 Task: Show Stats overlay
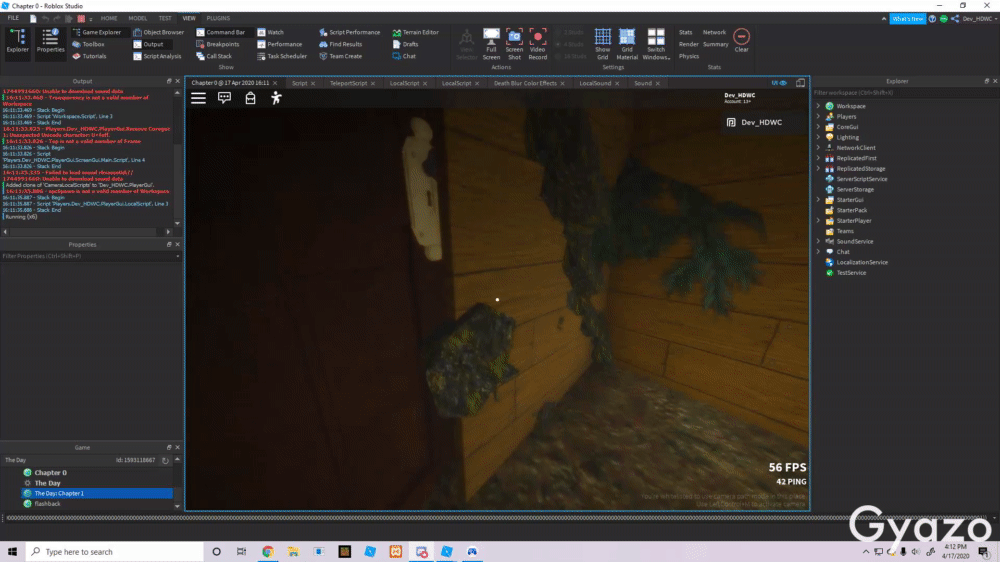click(686, 32)
